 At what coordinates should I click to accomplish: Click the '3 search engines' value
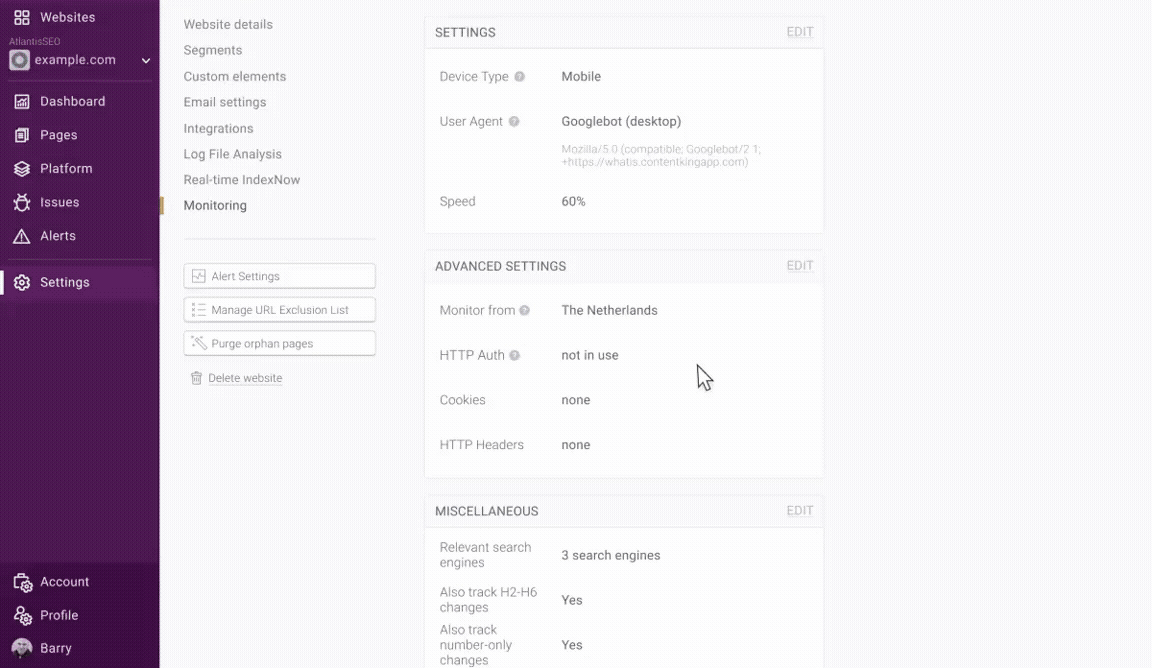coord(611,556)
